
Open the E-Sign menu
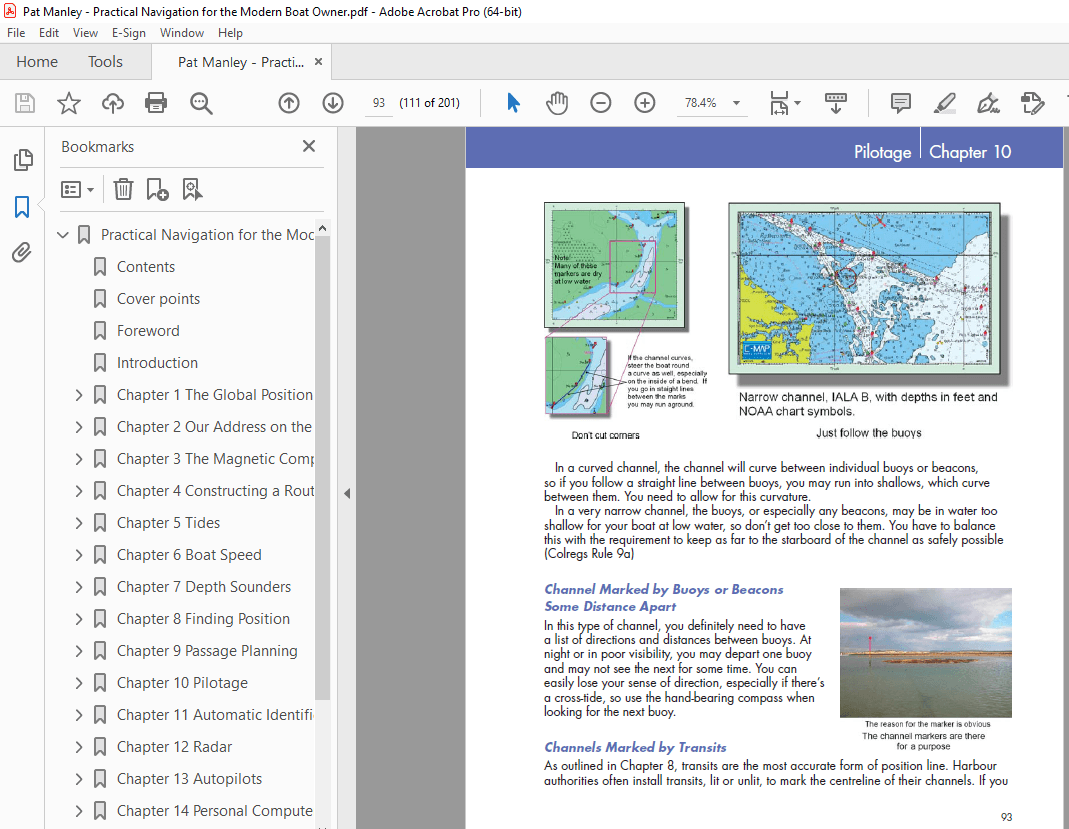point(129,33)
